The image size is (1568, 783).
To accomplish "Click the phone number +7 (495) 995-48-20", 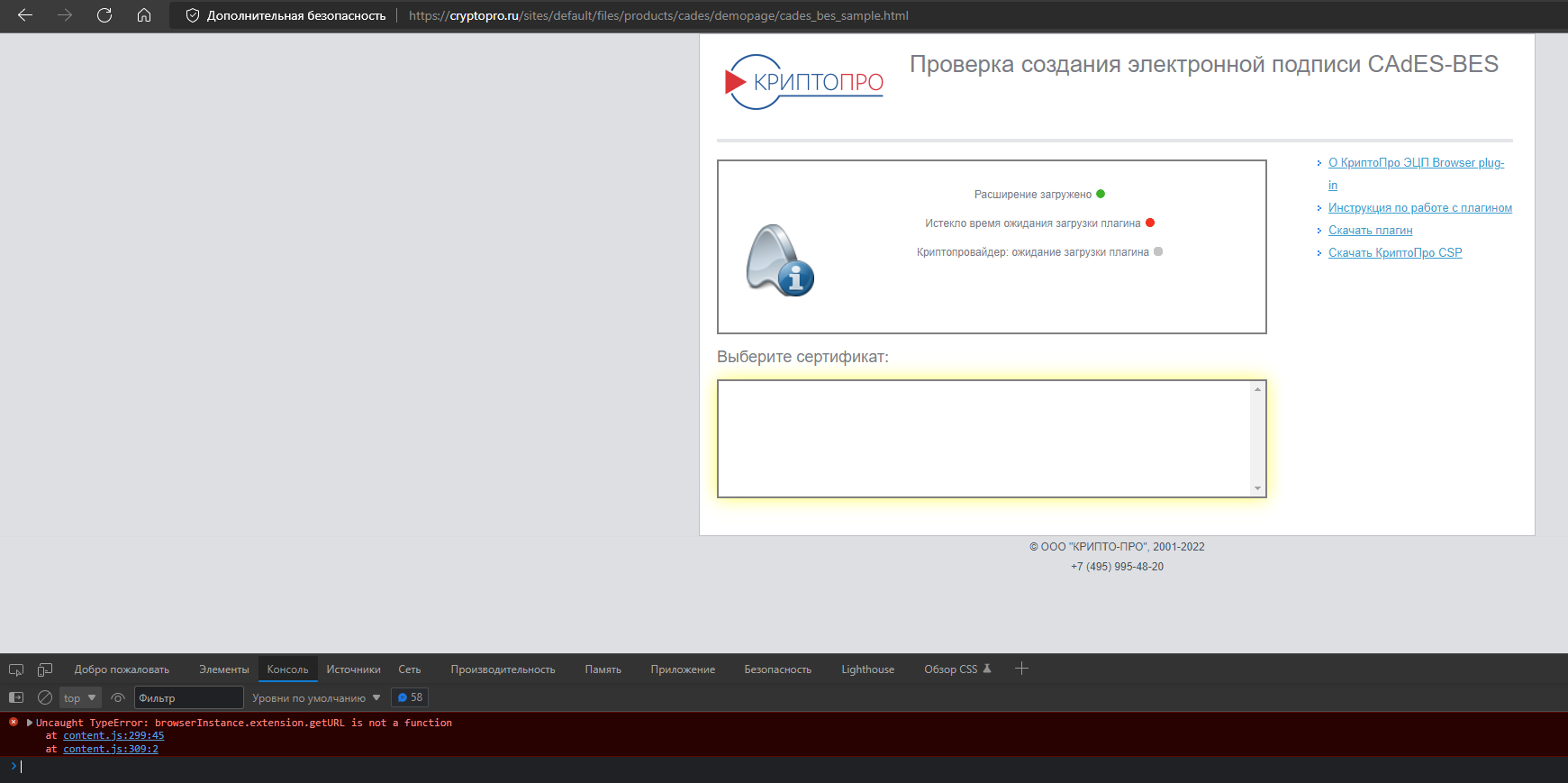I will [1117, 567].
